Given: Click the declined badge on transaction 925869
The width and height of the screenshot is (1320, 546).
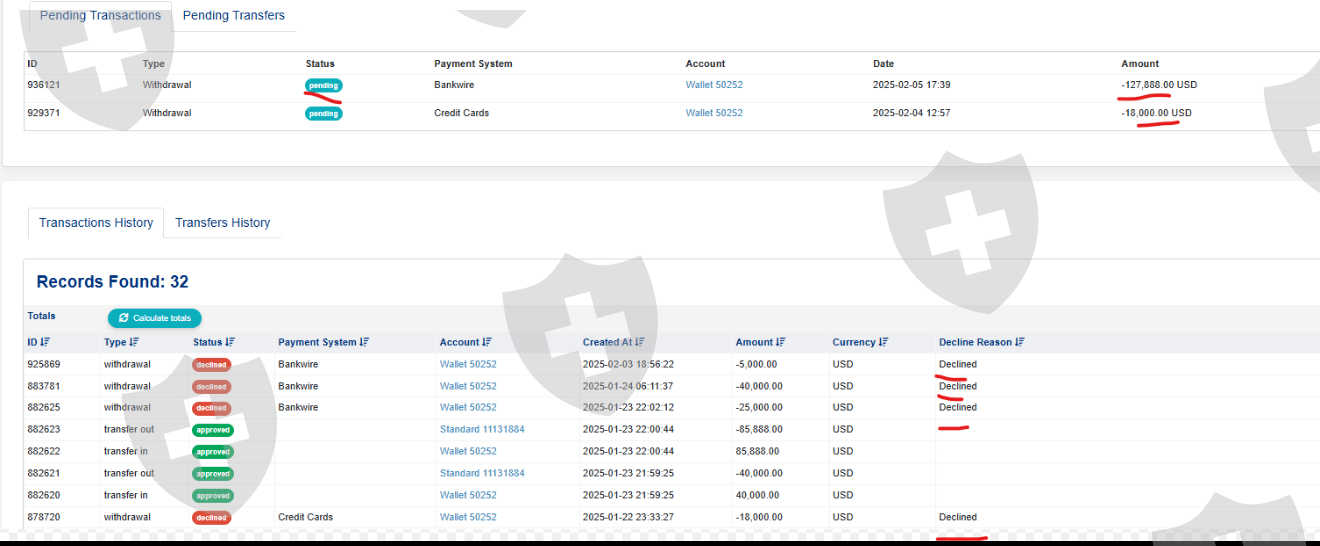Looking at the screenshot, I should click(x=211, y=365).
